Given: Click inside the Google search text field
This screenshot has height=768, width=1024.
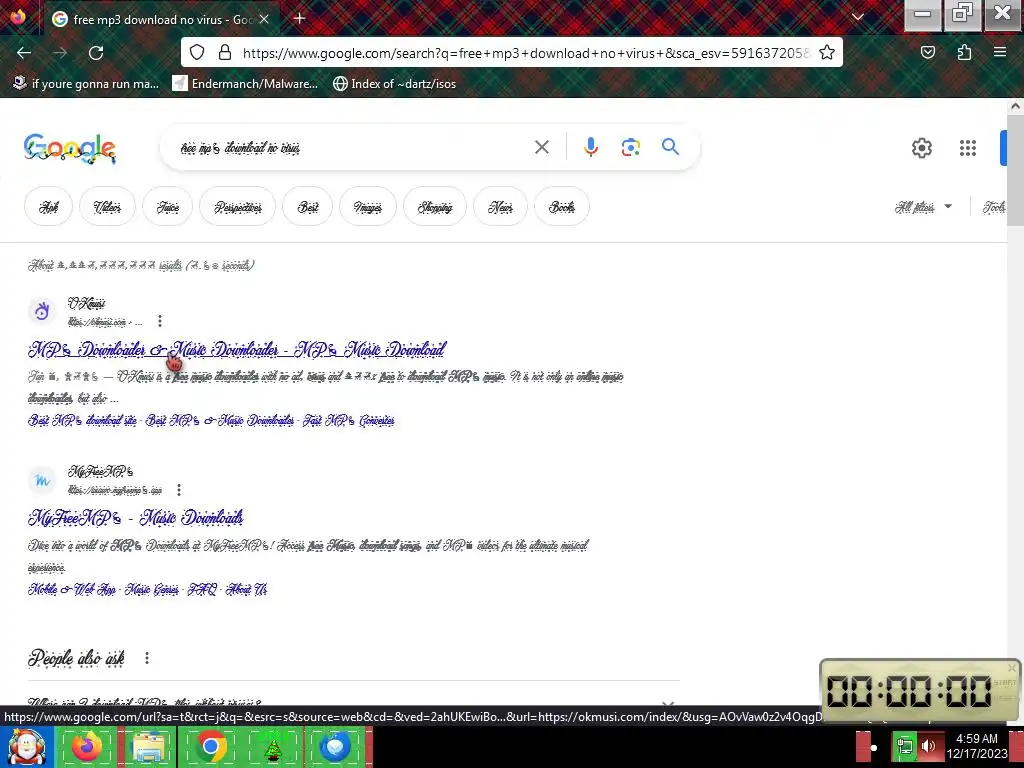Looking at the screenshot, I should (353, 148).
